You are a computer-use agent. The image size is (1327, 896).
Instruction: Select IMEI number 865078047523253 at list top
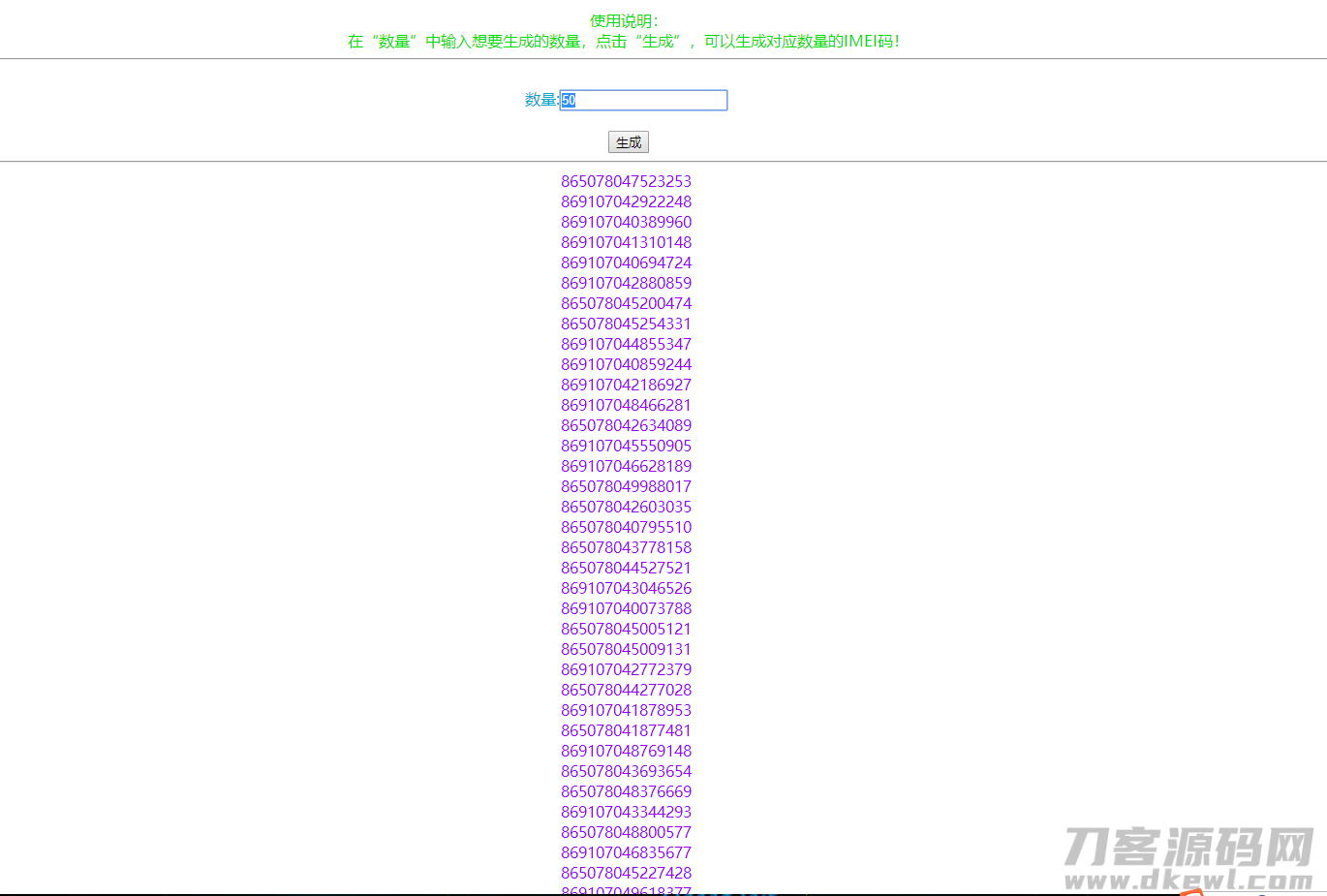coord(626,181)
